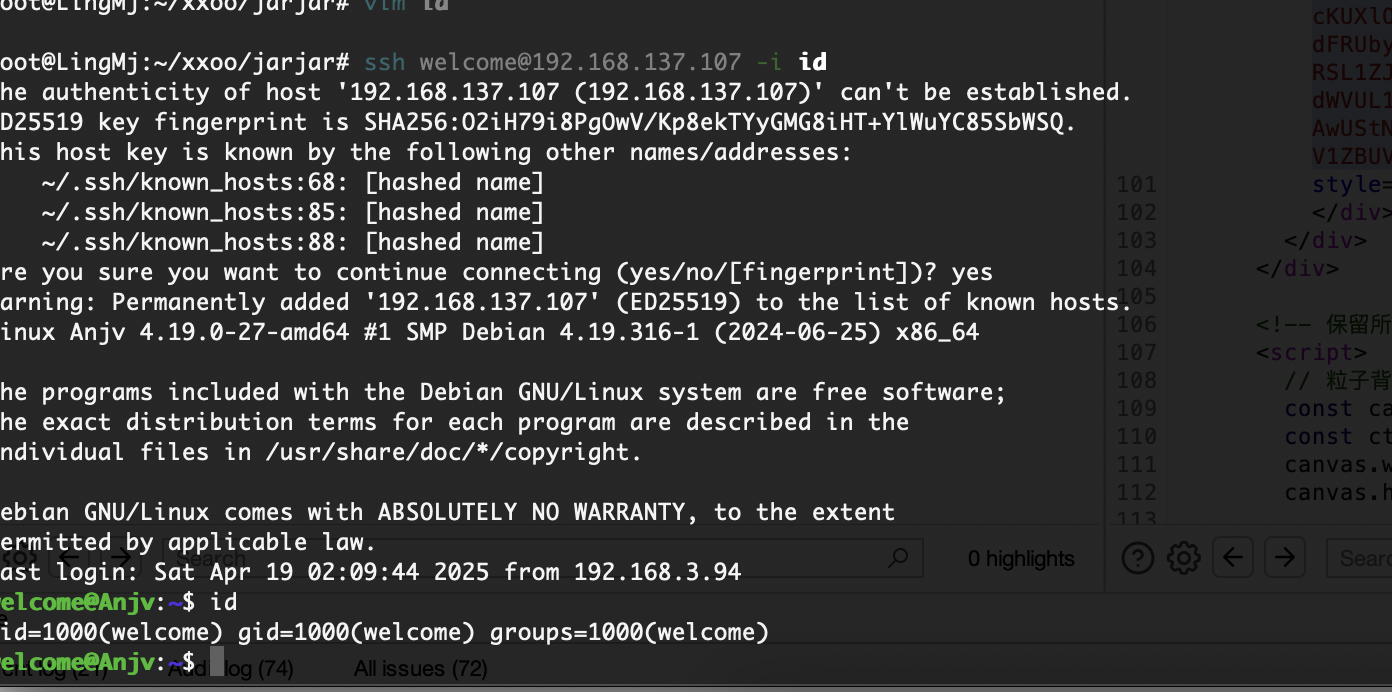Click the known_hosts:85 entry in terminal
Image resolution: width=1392 pixels, height=692 pixels.
(293, 212)
